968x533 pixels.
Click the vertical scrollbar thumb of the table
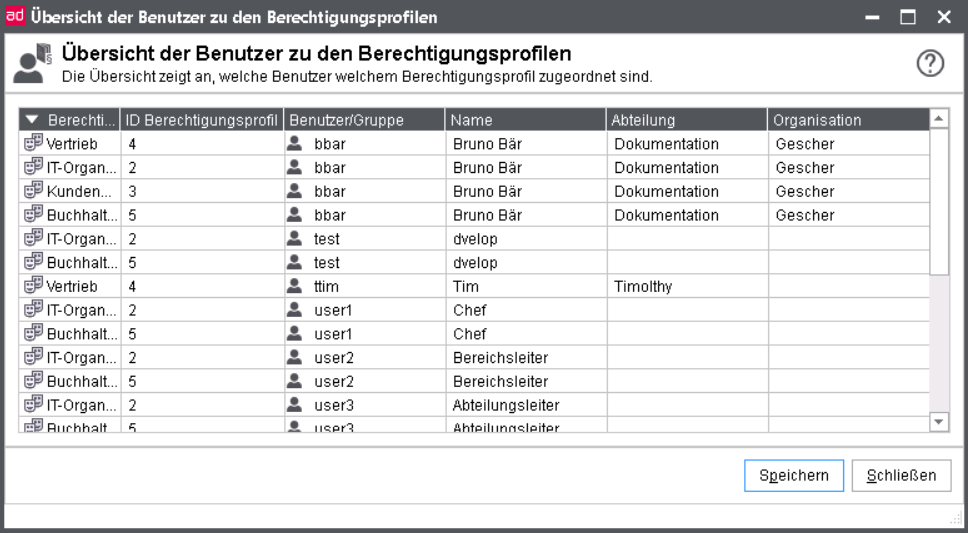939,202
